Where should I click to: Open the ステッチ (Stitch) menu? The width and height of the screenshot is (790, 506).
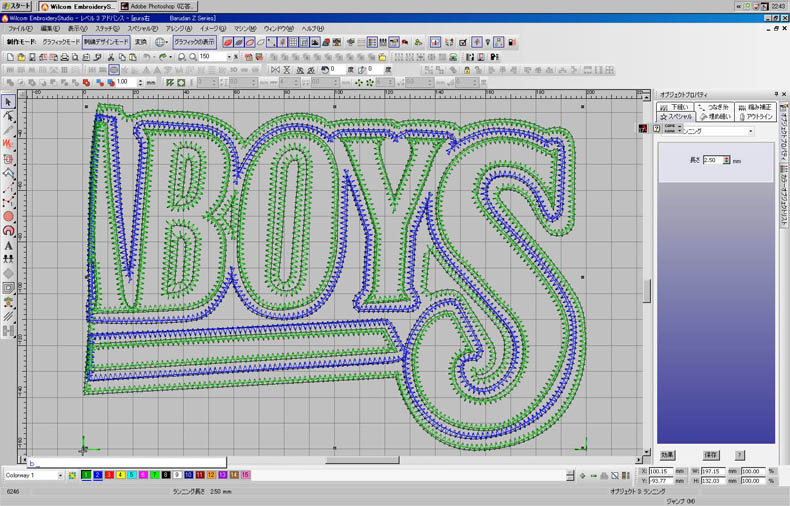[x=107, y=29]
